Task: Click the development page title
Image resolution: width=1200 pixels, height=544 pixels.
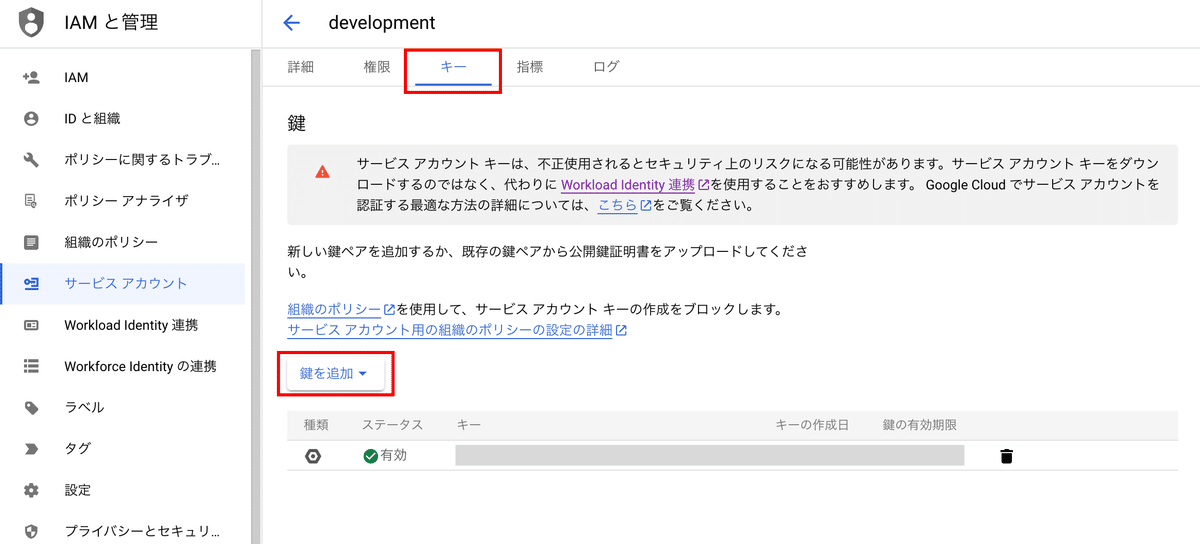Action: coord(382,22)
